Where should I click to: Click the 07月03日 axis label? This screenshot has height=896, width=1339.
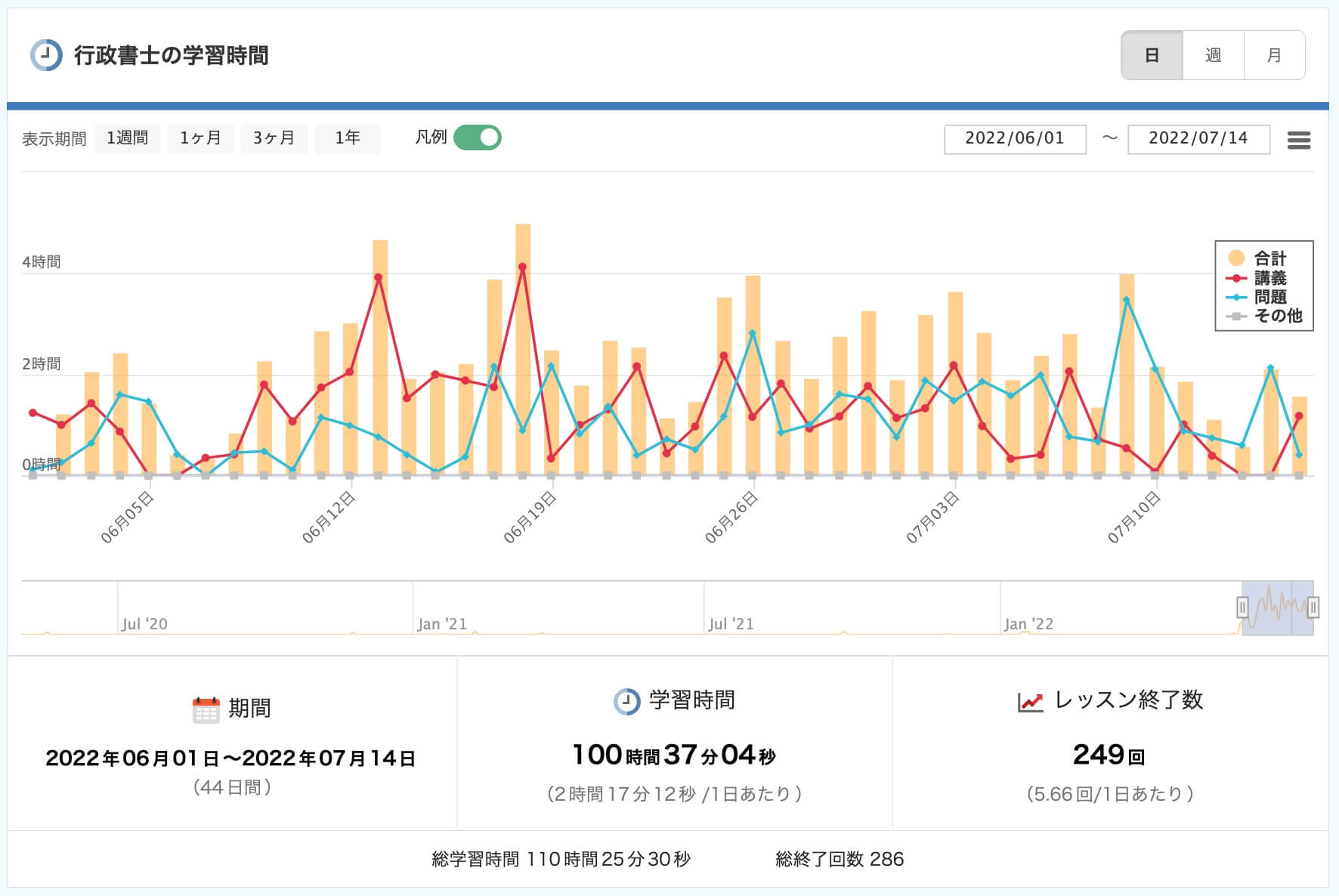(932, 518)
